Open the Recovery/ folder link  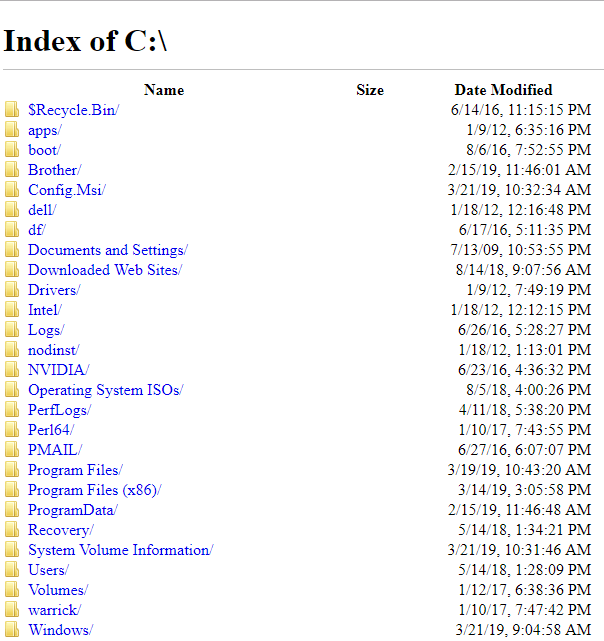(x=61, y=530)
